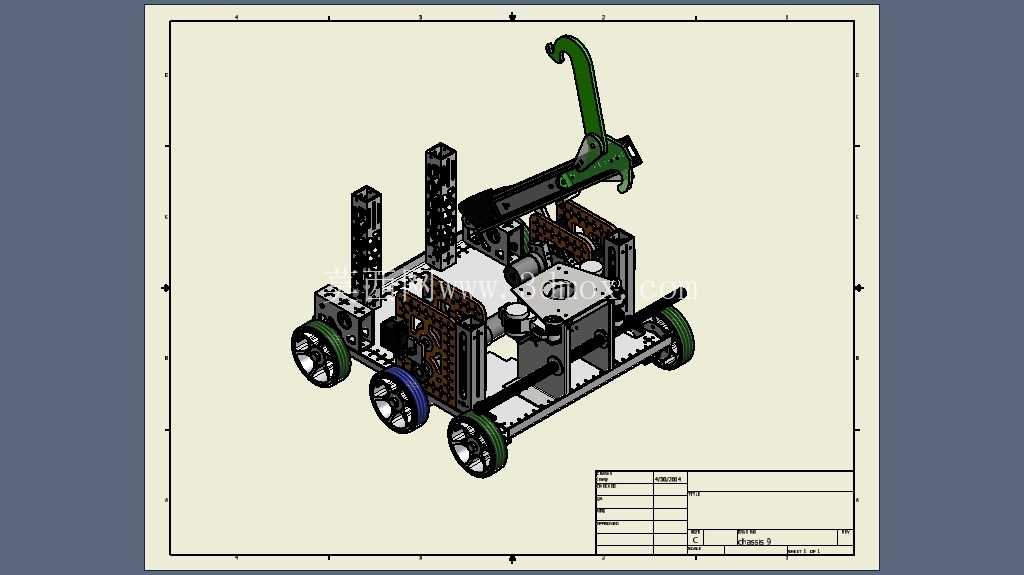Click the blue wheel on the robot
Viewport: 1024px width, 575px height.
click(399, 399)
